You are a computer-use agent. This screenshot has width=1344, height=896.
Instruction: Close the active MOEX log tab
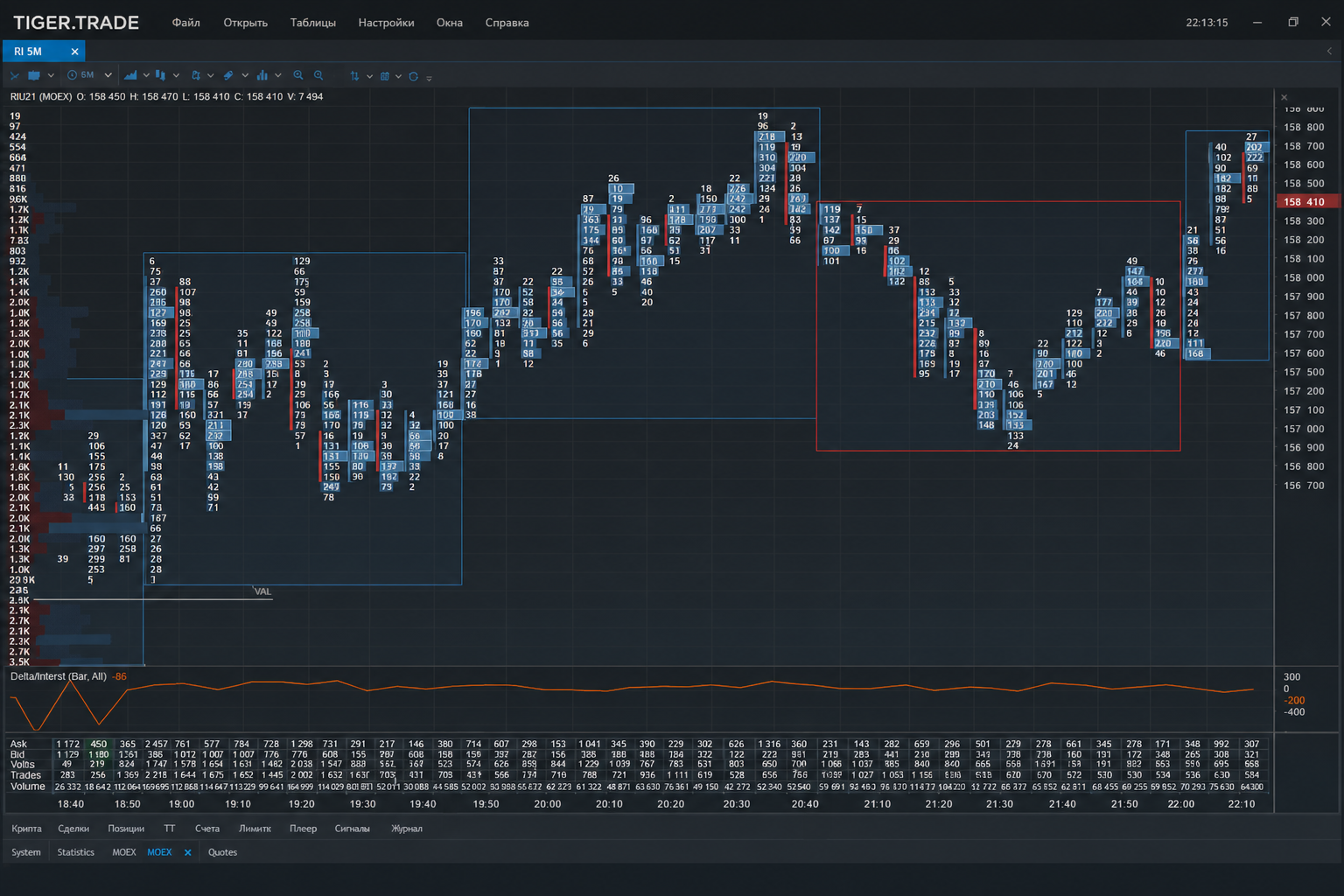[187, 852]
